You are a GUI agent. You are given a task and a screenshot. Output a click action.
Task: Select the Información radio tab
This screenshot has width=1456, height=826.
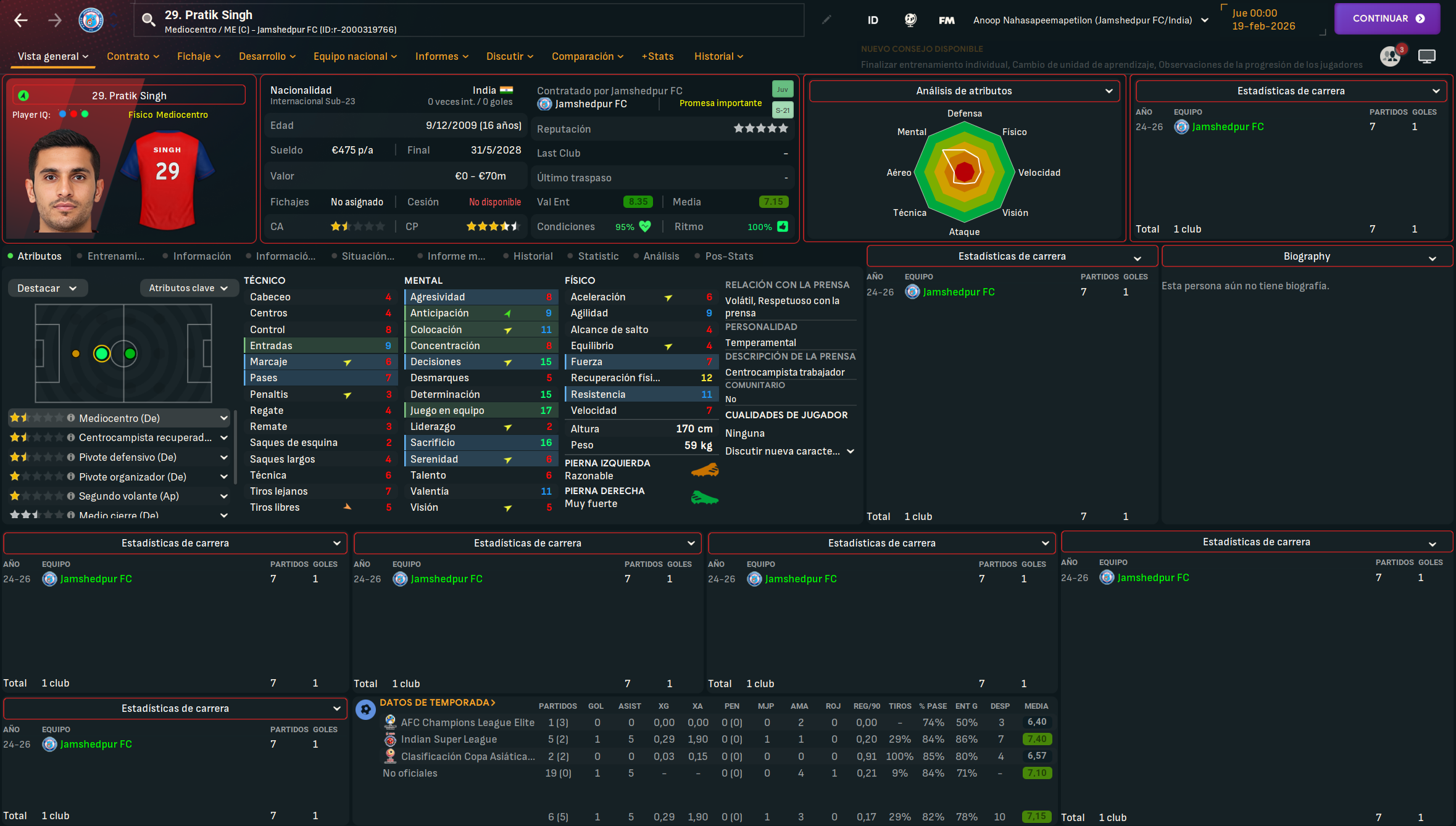coord(196,256)
